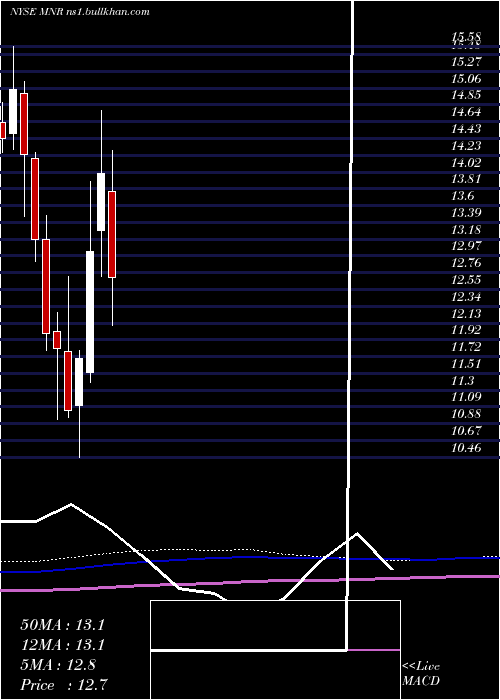Click the NYSE MNR chart title text
The height and width of the screenshot is (700, 500).
[x=79, y=12]
